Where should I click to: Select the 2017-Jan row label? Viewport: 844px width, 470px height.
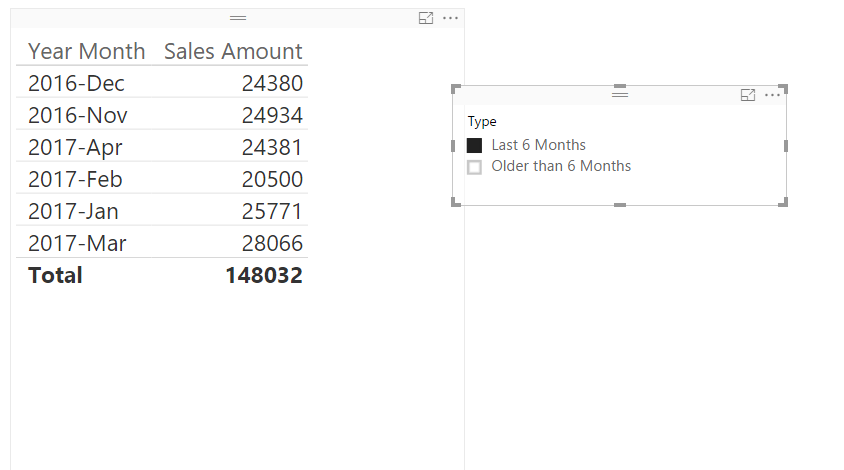click(73, 212)
